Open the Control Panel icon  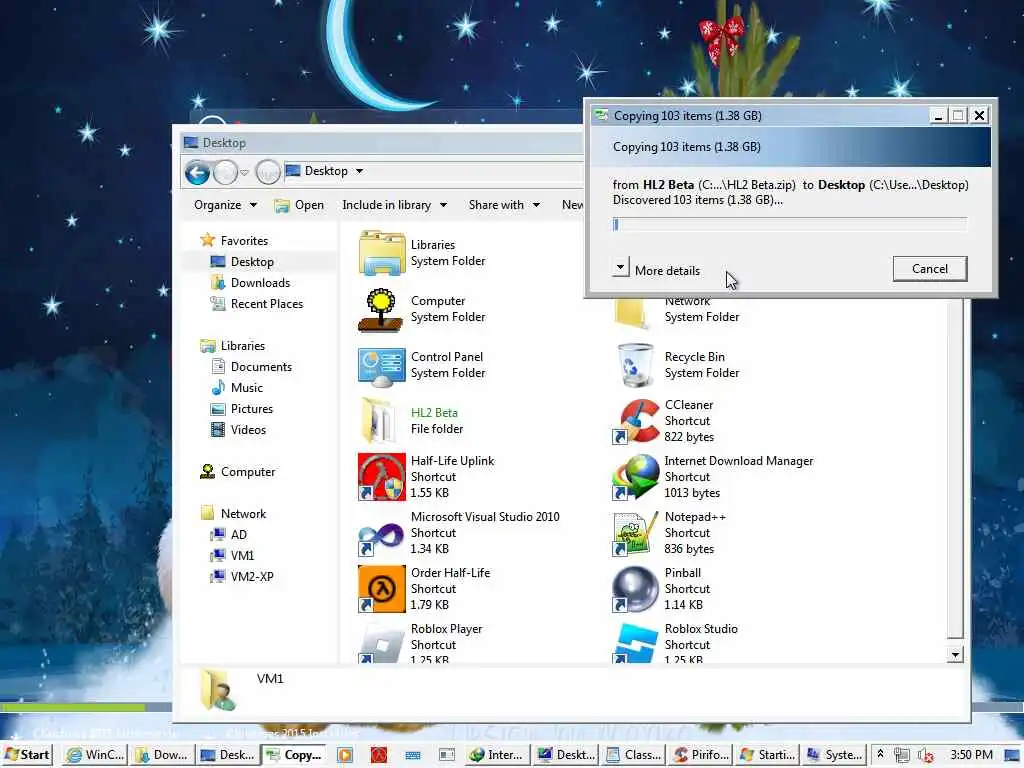(381, 366)
